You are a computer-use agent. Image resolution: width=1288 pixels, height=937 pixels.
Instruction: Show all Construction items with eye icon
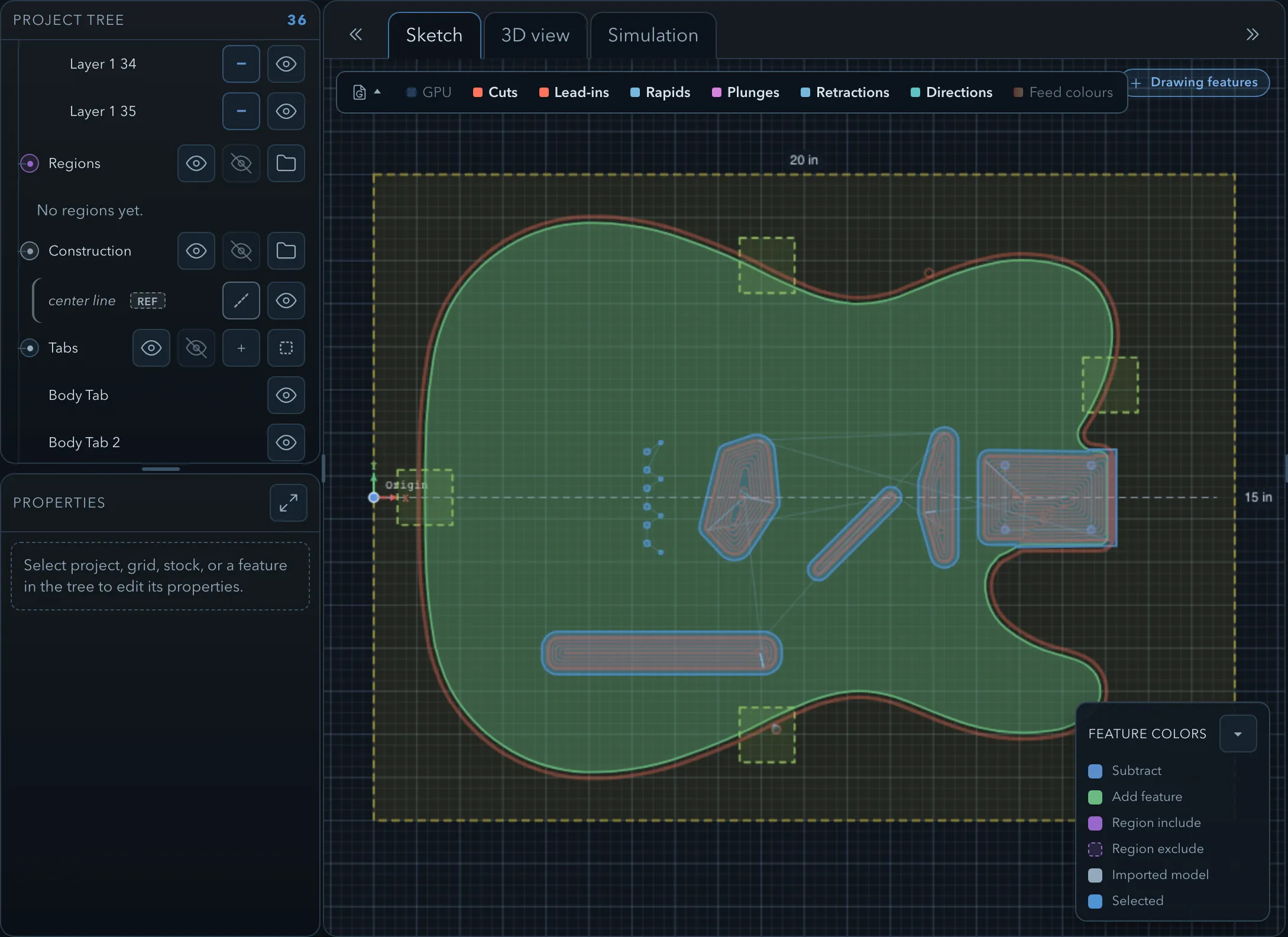click(x=196, y=251)
